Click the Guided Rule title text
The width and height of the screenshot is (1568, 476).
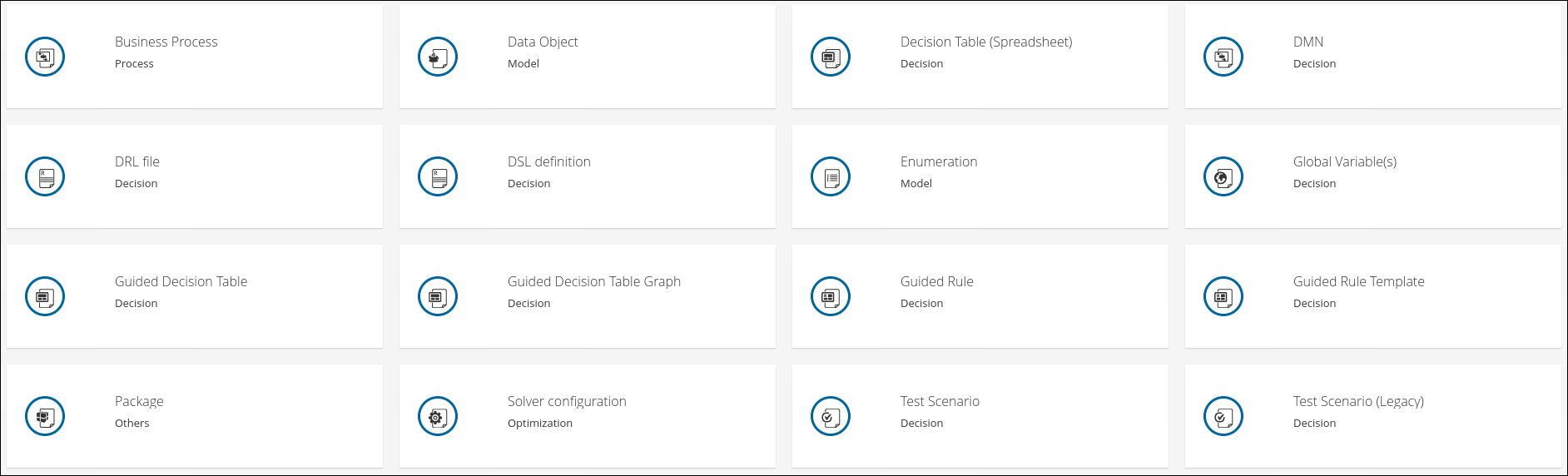click(937, 281)
